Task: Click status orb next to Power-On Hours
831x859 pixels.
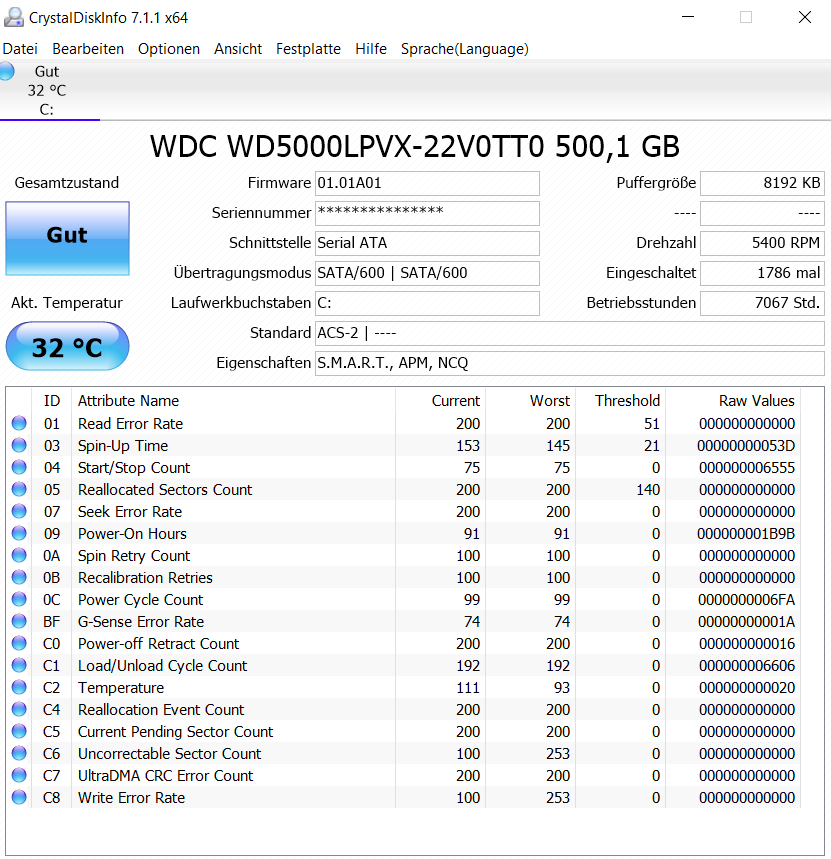Action: (x=19, y=533)
